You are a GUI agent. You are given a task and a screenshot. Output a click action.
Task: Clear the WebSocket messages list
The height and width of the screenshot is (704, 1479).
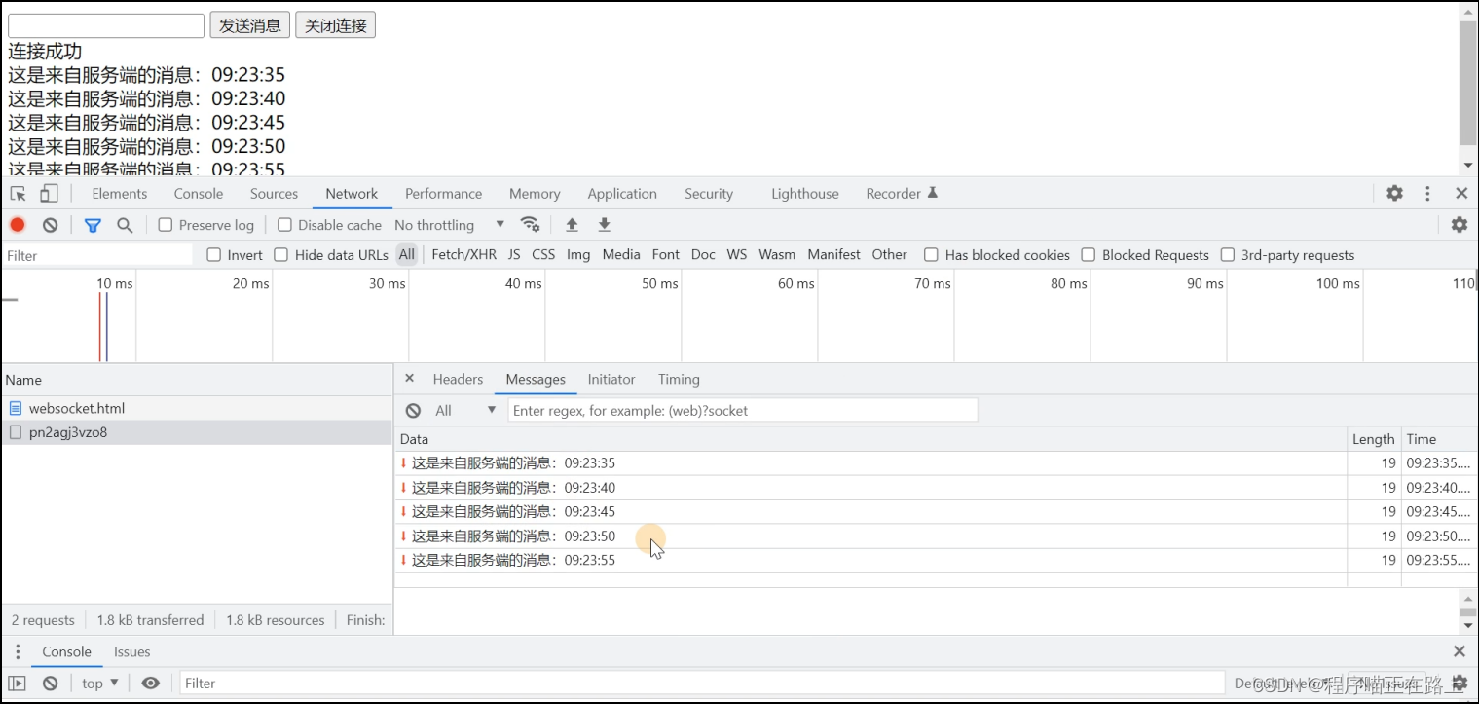coord(413,411)
